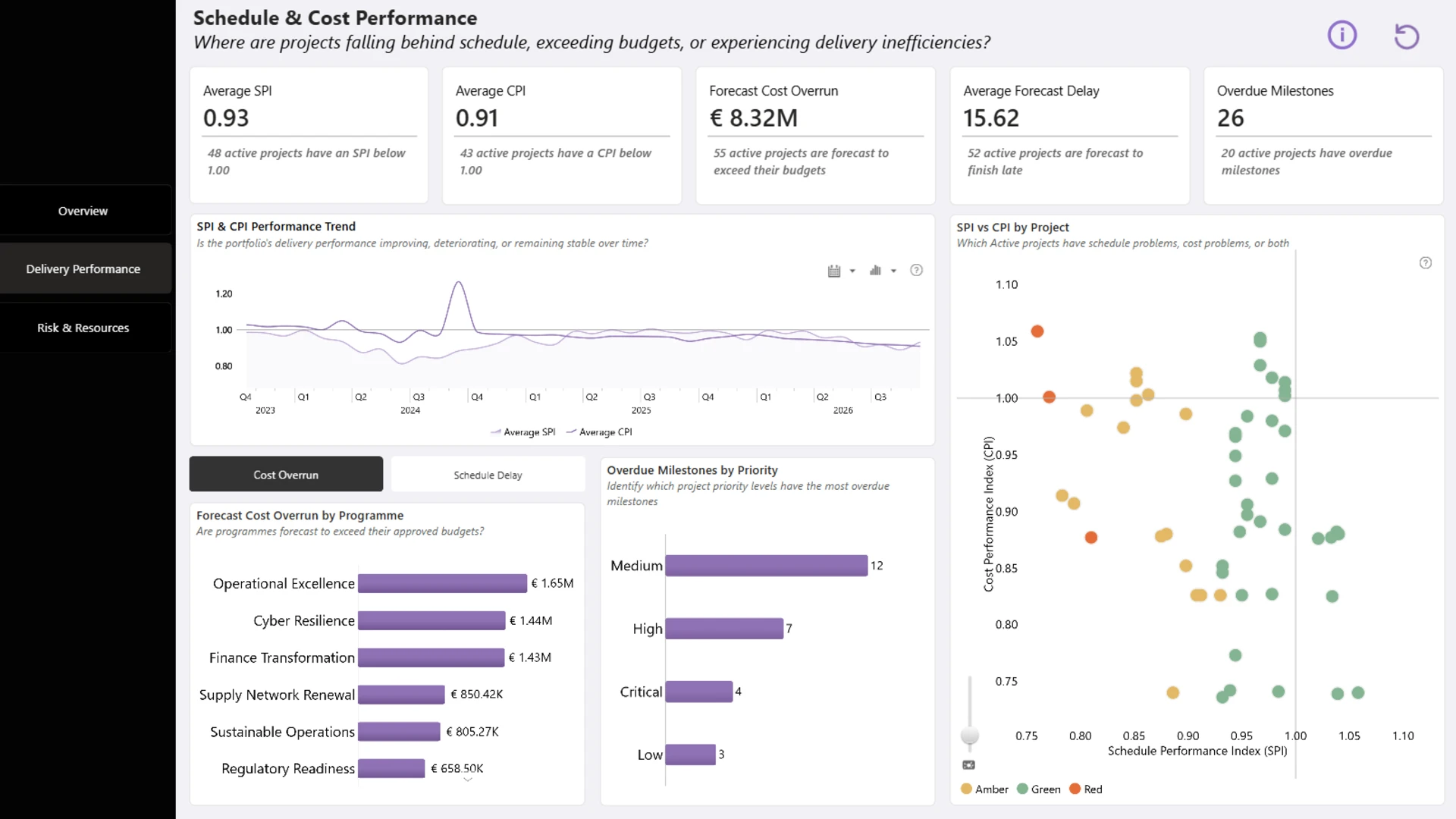Switch to the Schedule Delay view
This screenshot has height=819, width=1456.
tap(488, 475)
